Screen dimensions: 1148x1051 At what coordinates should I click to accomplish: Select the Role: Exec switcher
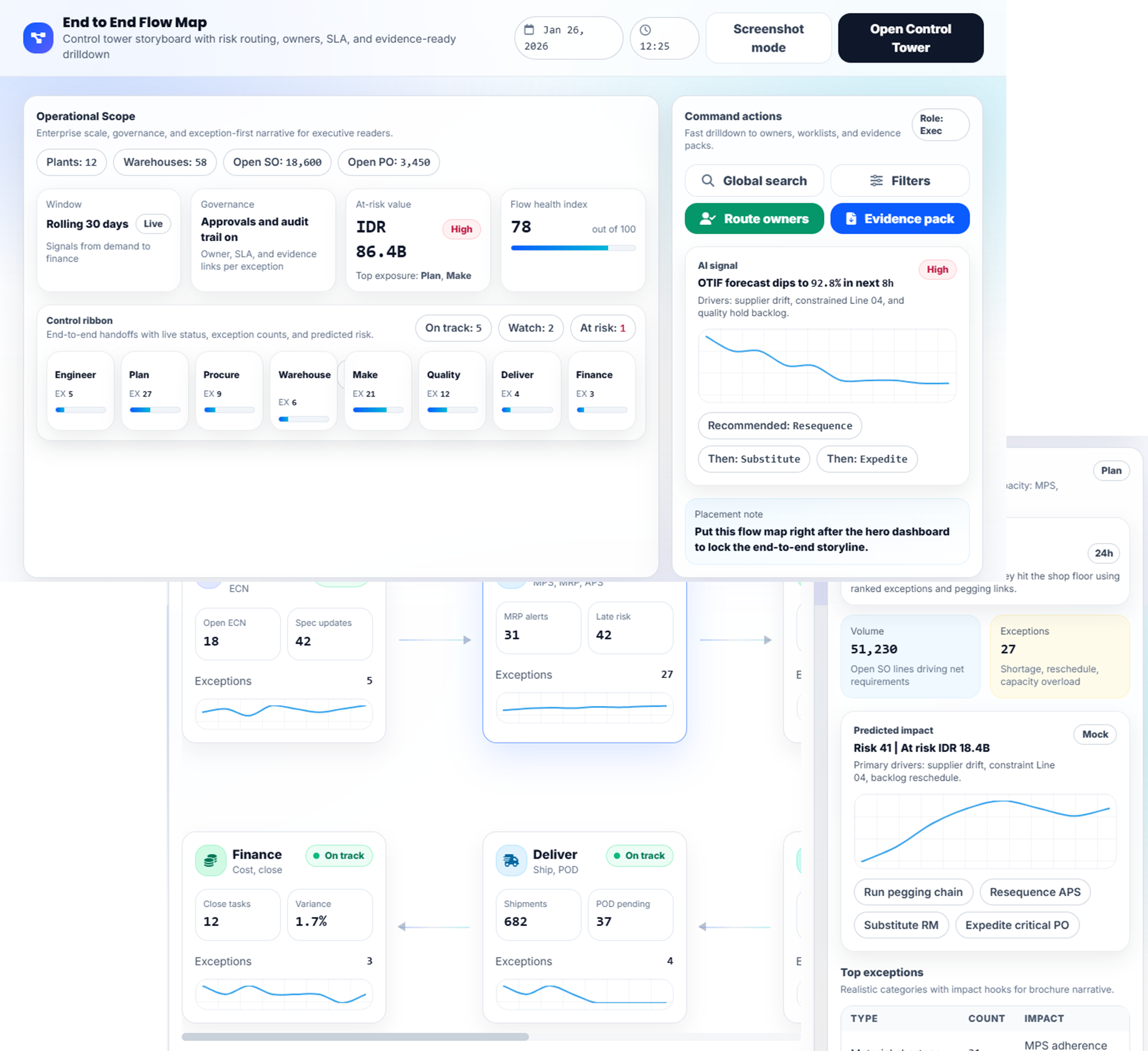click(x=940, y=125)
